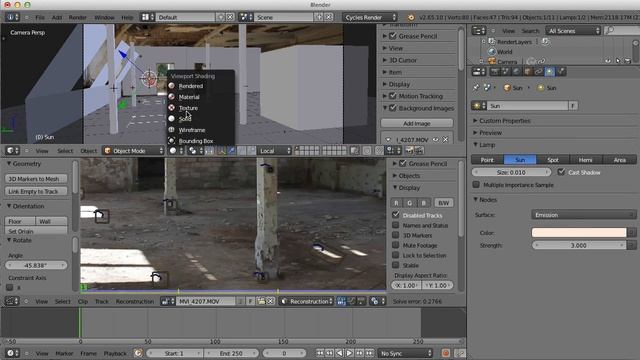Switch lamp type to Point
The image size is (640, 360).
click(x=487, y=160)
